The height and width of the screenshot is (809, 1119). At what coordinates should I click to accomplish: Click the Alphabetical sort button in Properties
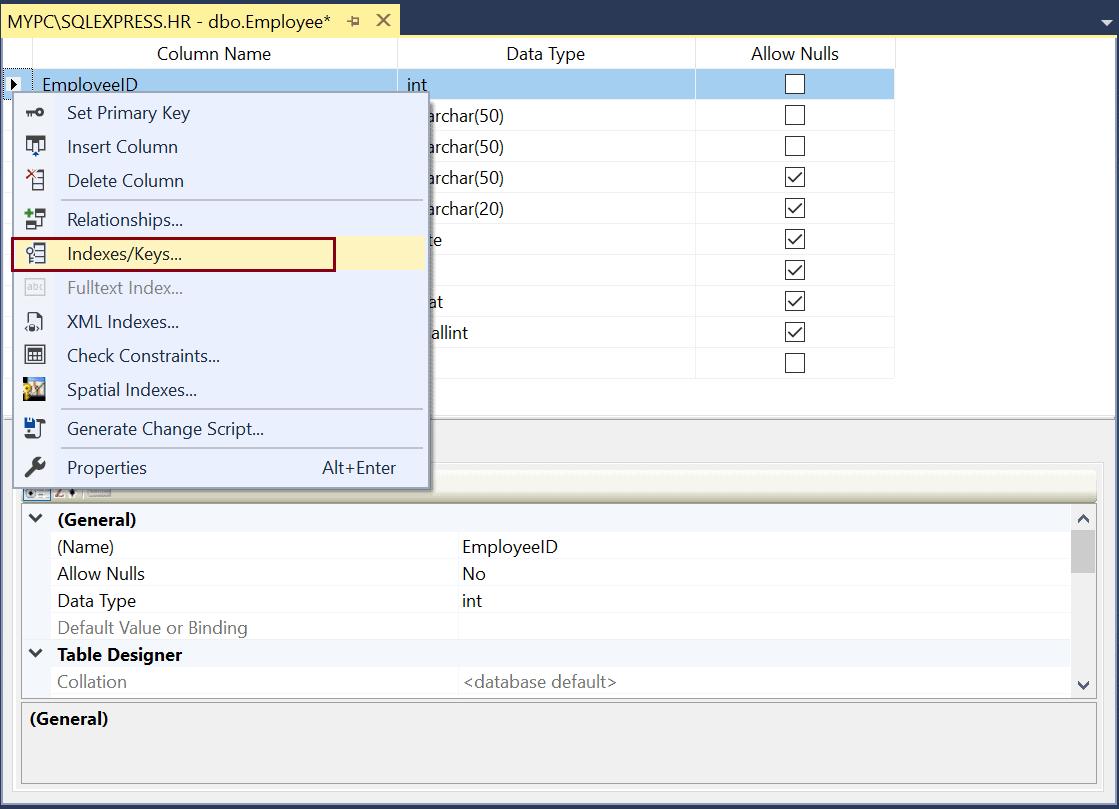pyautogui.click(x=58, y=492)
